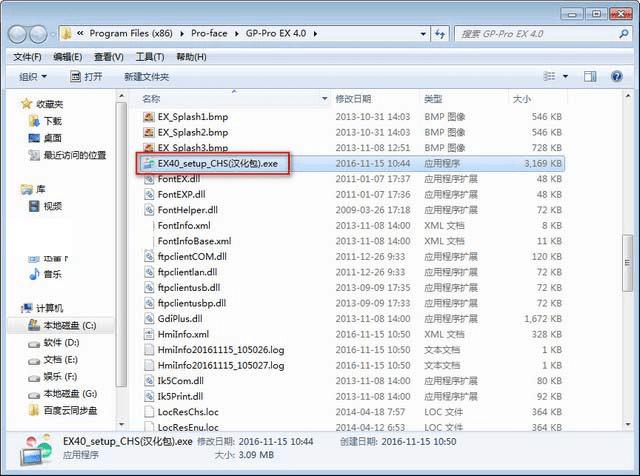Select the FontHelper.dll file icon

(149, 210)
